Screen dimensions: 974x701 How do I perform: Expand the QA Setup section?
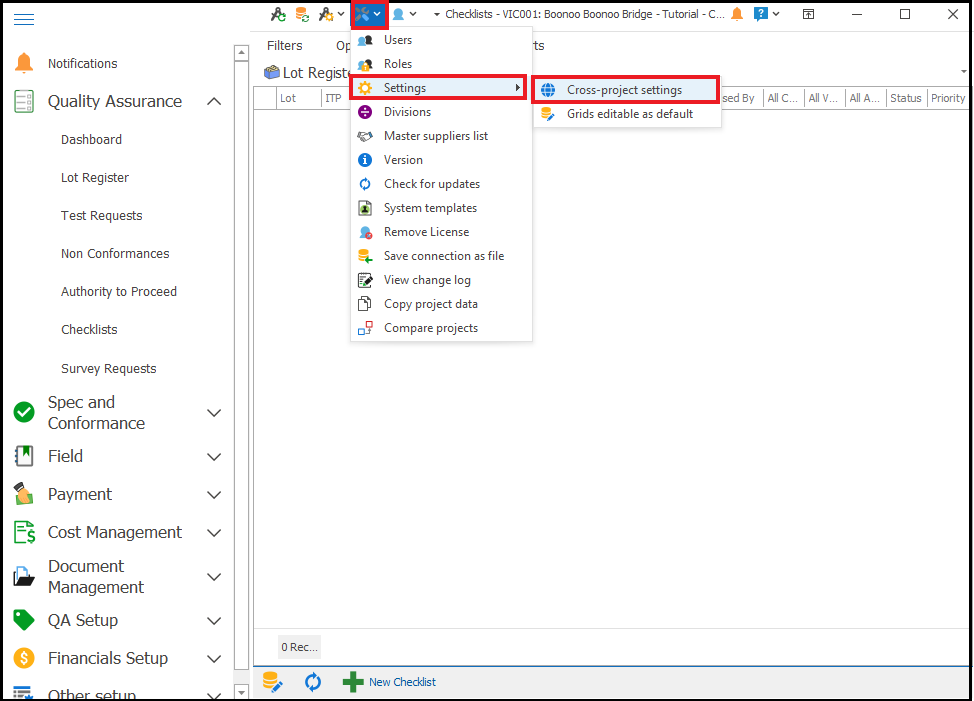point(213,621)
